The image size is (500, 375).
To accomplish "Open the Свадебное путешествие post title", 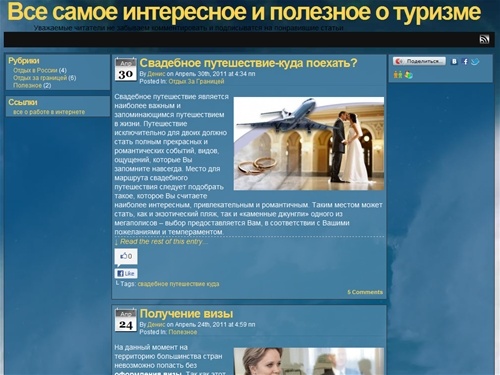I will tap(248, 63).
